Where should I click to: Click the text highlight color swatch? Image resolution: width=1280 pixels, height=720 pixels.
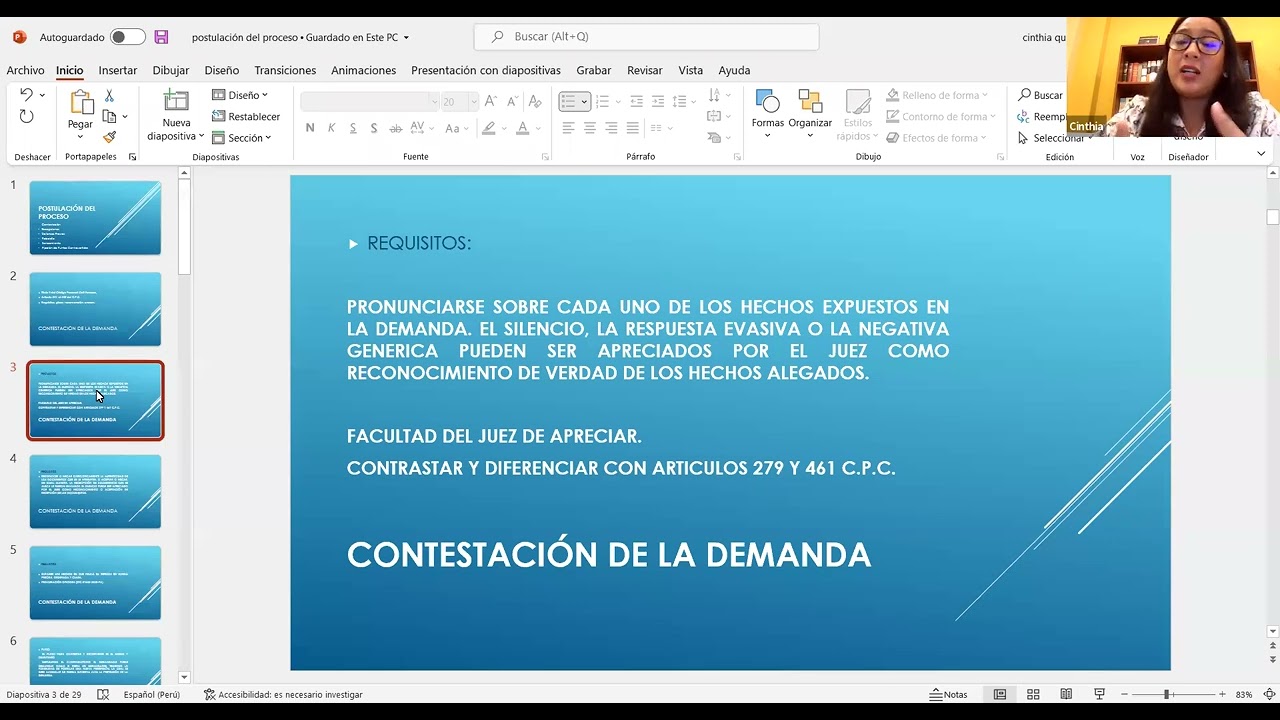[488, 128]
